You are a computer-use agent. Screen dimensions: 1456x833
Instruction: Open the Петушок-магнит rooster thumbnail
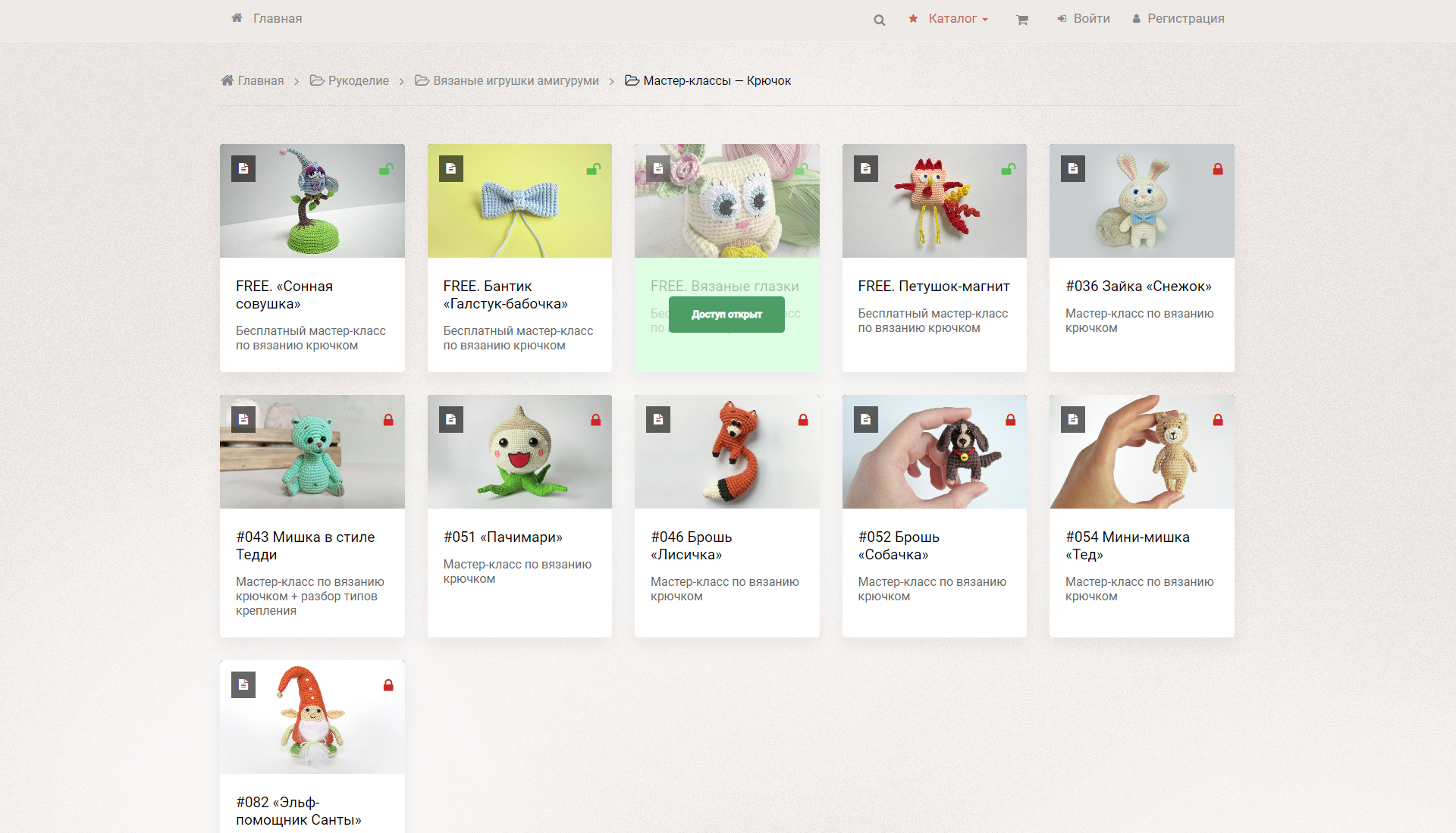point(934,201)
